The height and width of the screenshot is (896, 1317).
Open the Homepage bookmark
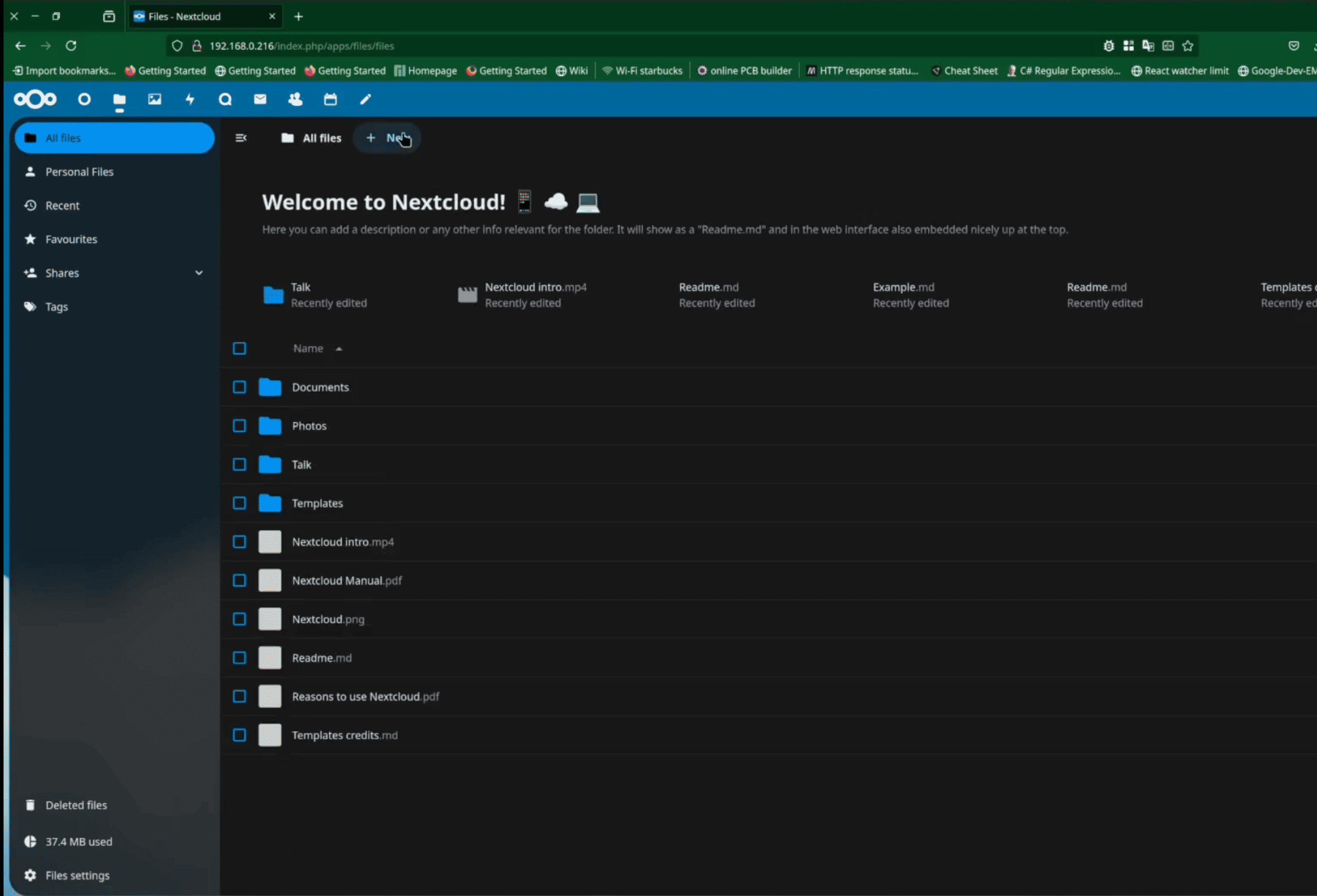pyautogui.click(x=426, y=71)
